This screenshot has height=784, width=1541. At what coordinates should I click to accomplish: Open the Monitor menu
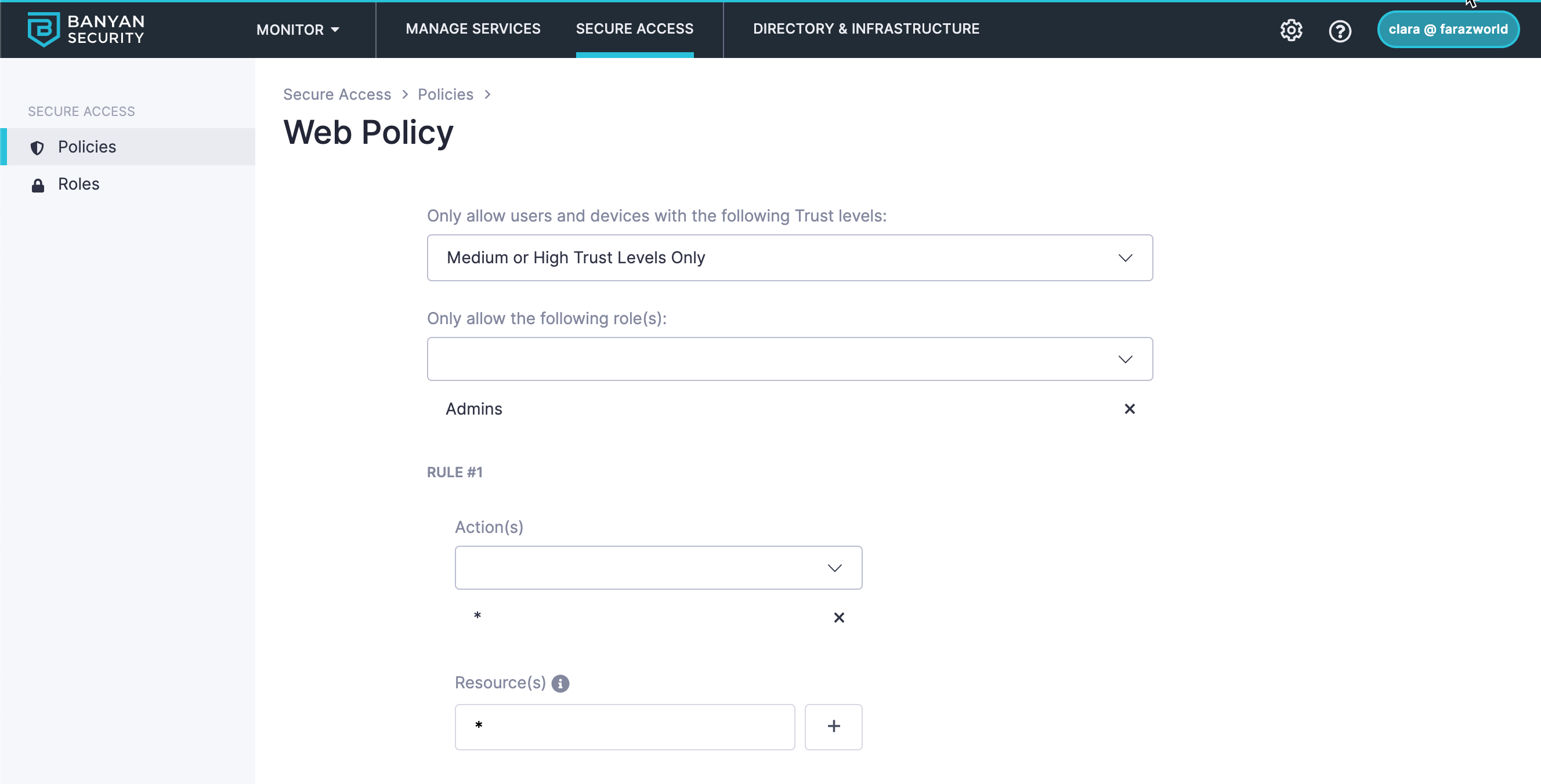tap(297, 30)
